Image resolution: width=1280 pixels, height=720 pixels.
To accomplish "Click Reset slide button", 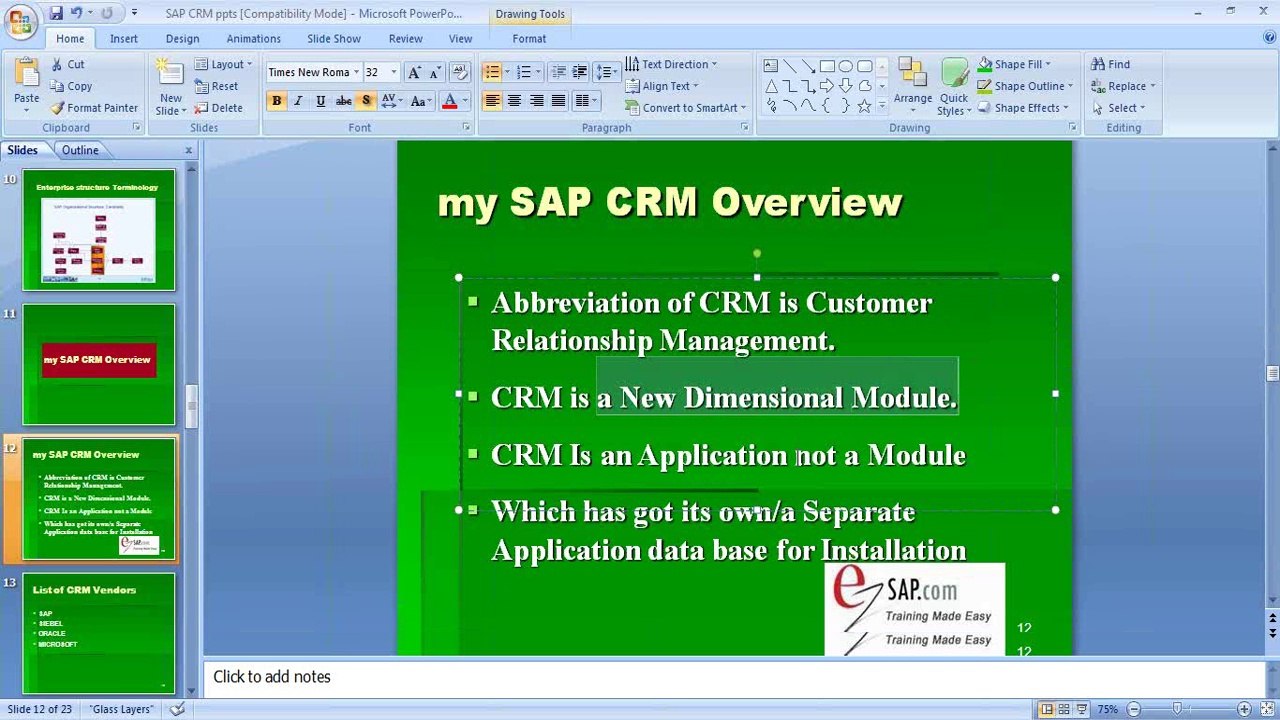I will pos(216,86).
